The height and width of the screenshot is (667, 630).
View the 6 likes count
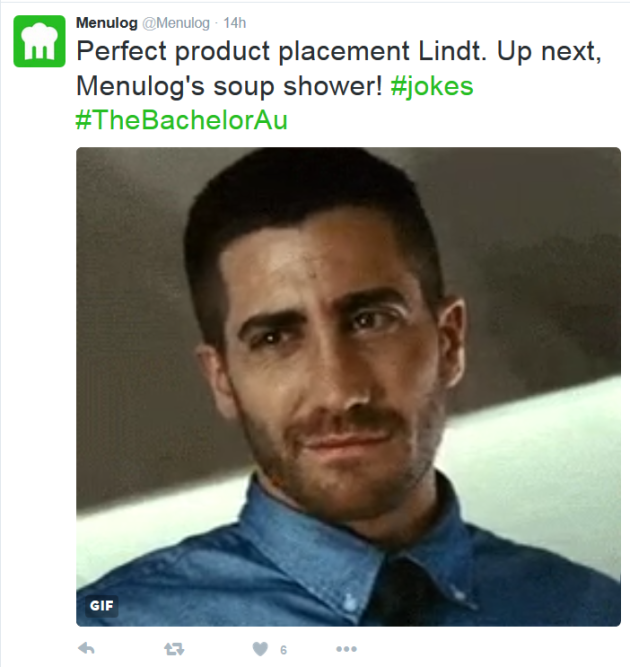pyautogui.click(x=283, y=650)
